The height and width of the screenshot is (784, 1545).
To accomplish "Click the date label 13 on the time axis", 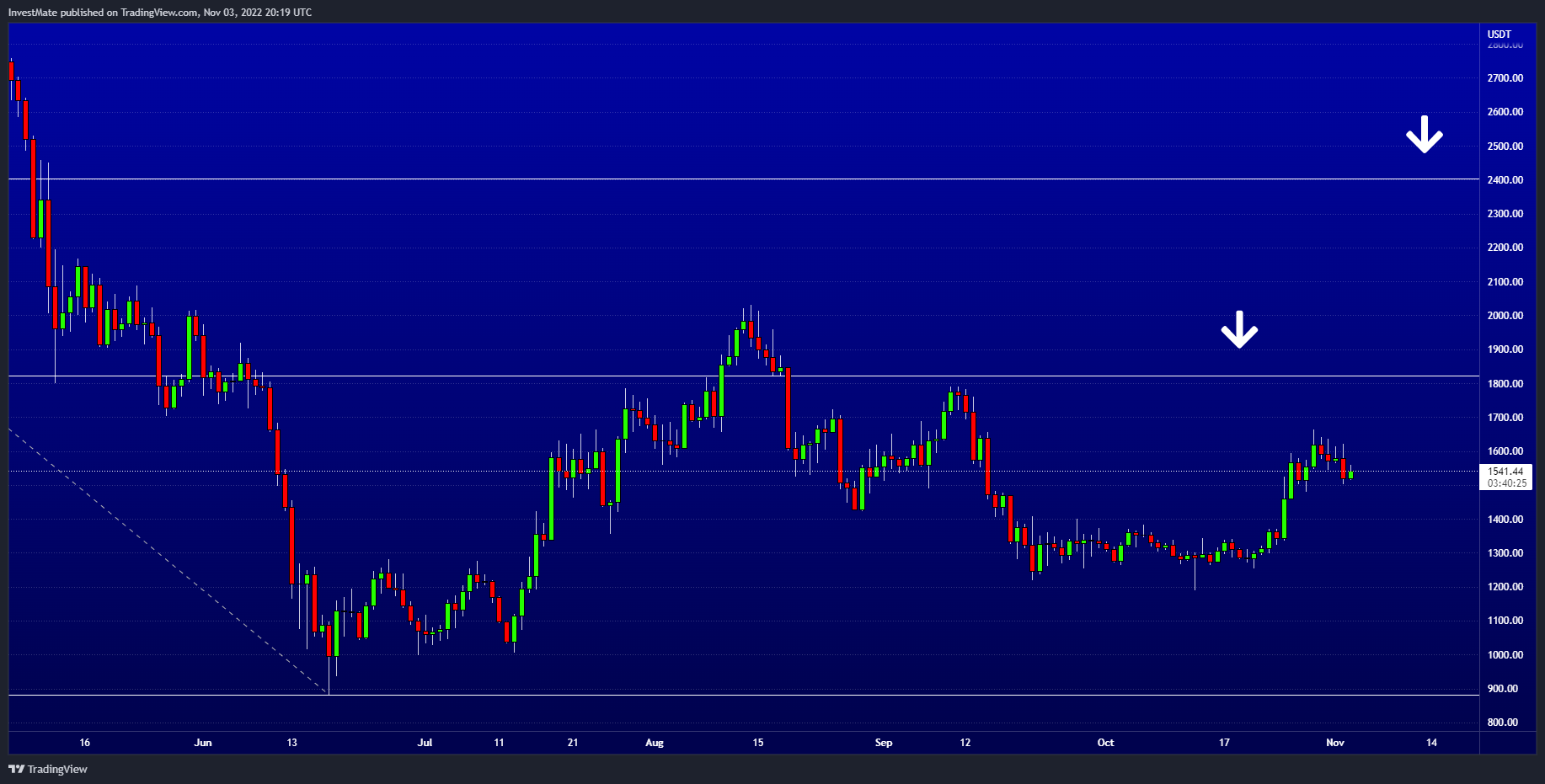I will [x=291, y=743].
